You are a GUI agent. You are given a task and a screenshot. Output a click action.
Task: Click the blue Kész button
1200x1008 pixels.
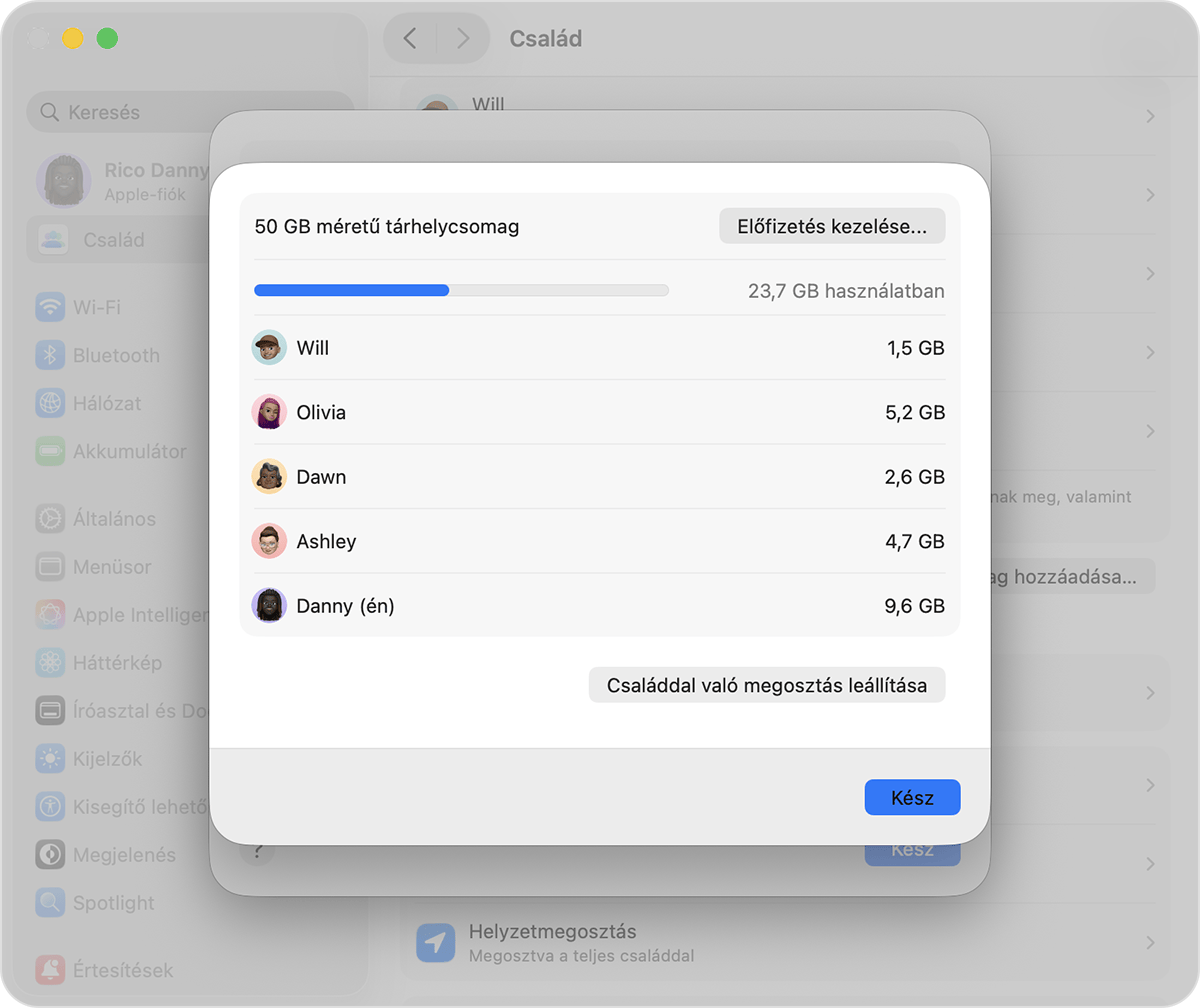click(912, 798)
